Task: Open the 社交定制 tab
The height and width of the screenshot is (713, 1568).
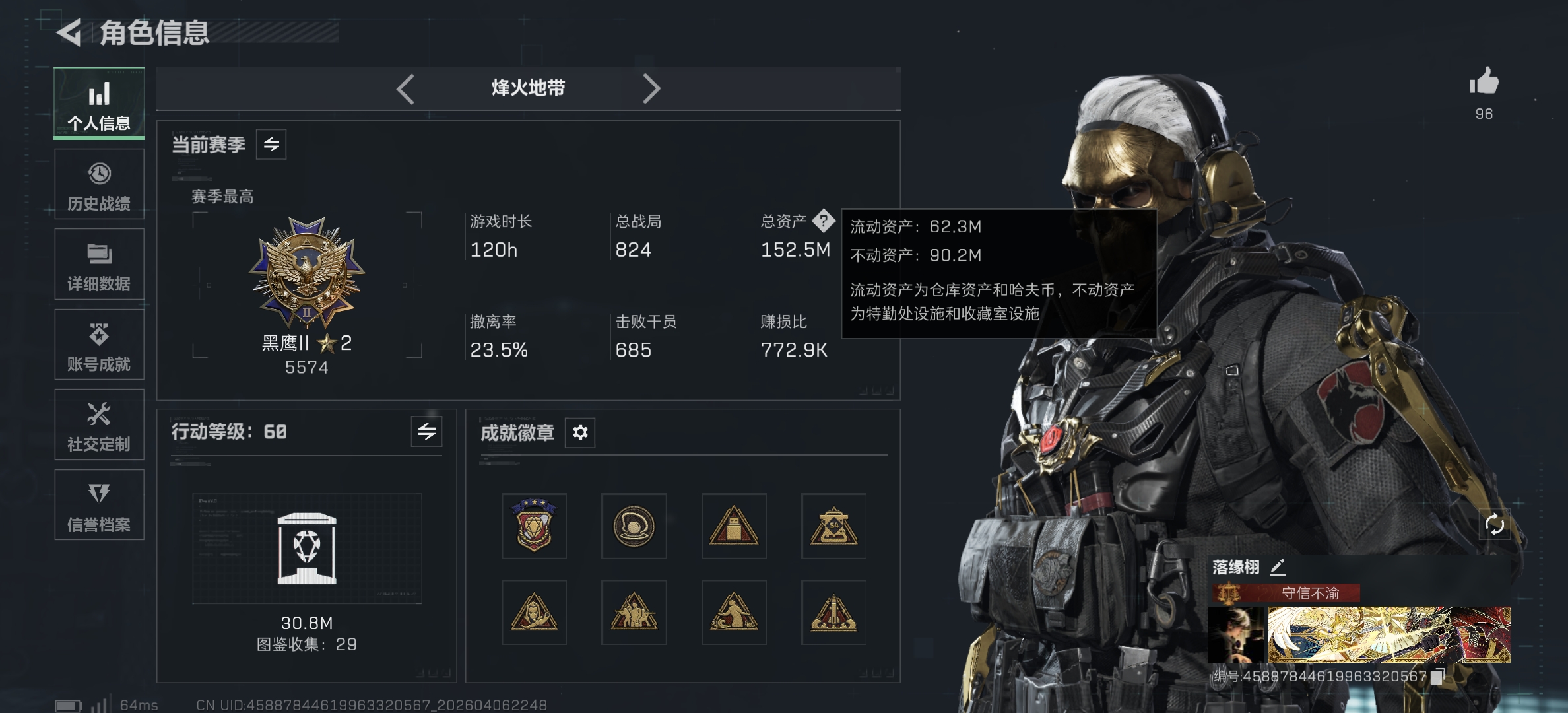Action: click(x=99, y=424)
